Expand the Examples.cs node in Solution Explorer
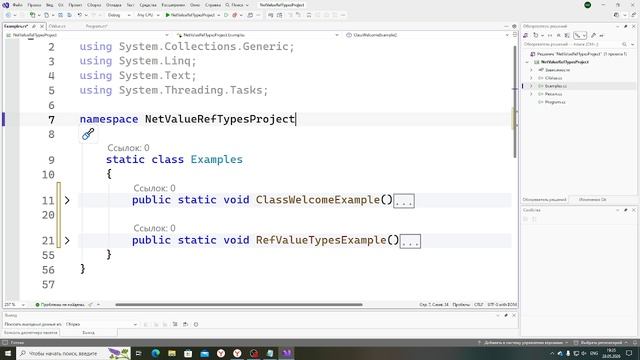The height and width of the screenshot is (360, 640). [x=531, y=86]
